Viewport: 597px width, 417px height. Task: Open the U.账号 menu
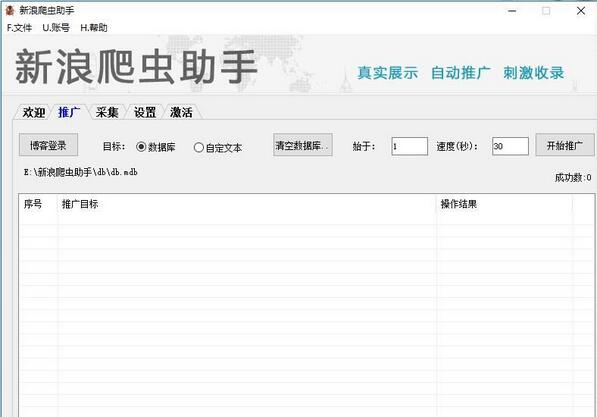(56, 27)
